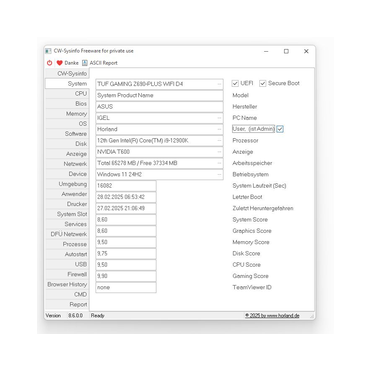Go to the Software tab
The width and height of the screenshot is (372, 372).
pyautogui.click(x=67, y=134)
